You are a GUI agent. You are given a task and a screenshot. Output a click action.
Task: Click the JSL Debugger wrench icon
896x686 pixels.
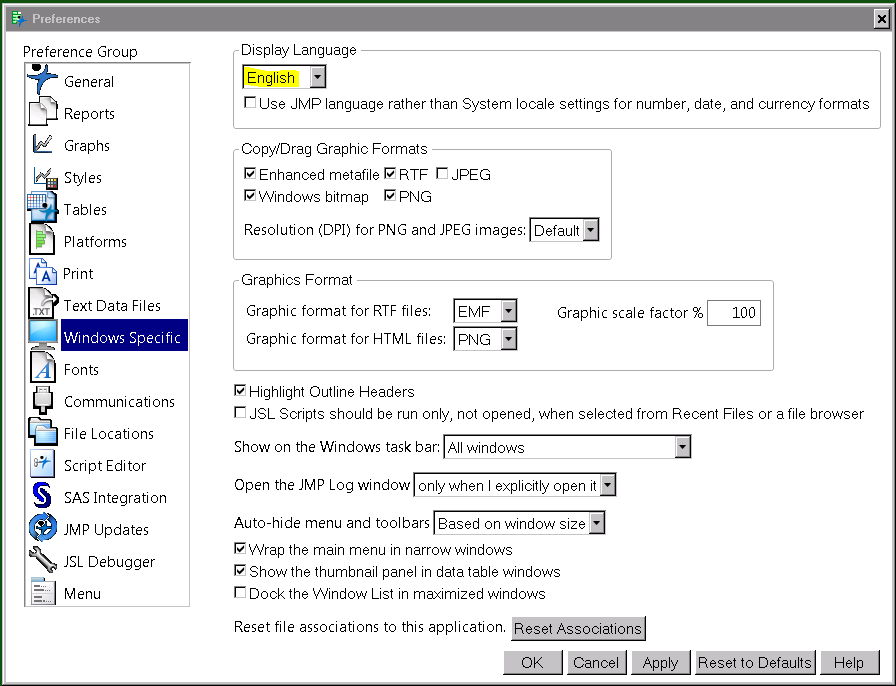[43, 560]
